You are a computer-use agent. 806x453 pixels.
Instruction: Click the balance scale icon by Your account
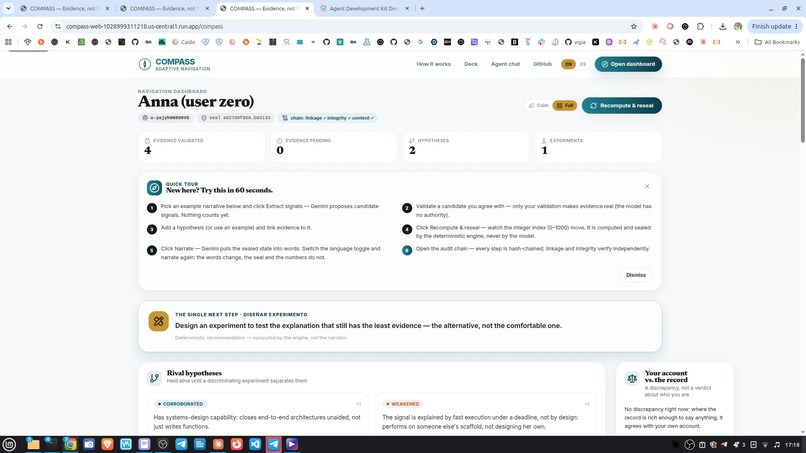632,378
